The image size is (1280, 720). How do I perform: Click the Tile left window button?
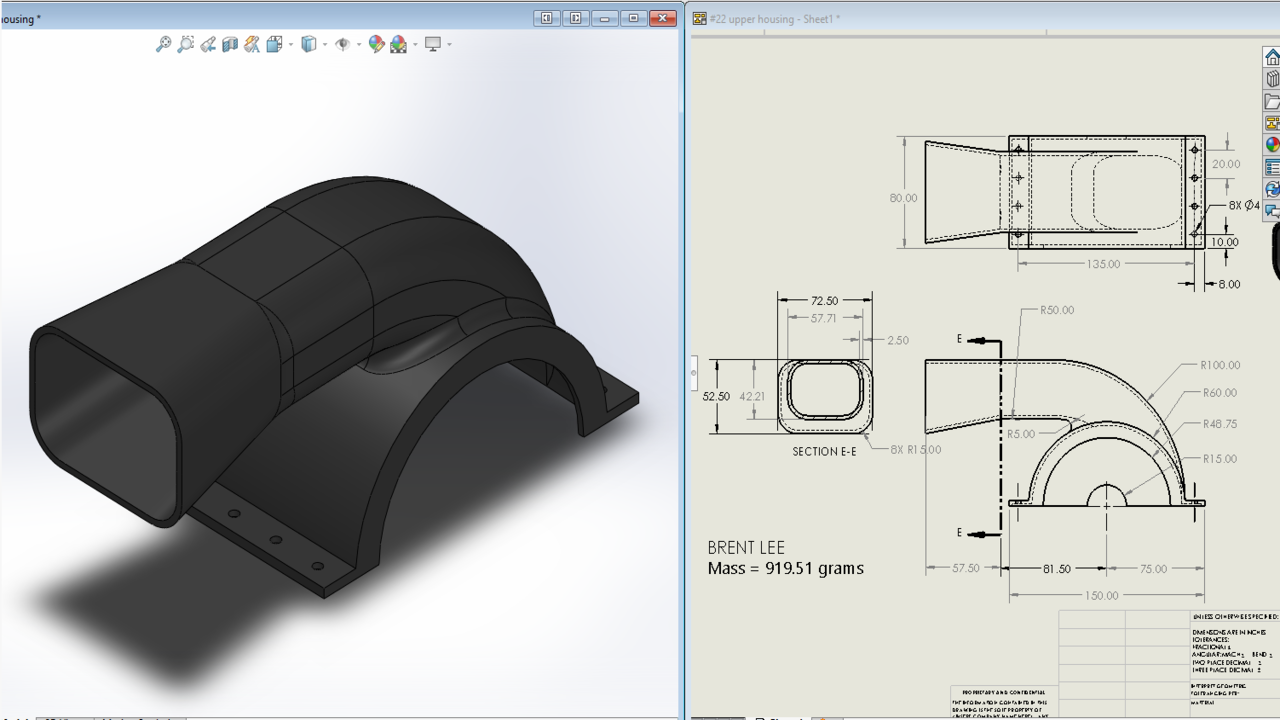click(546, 18)
